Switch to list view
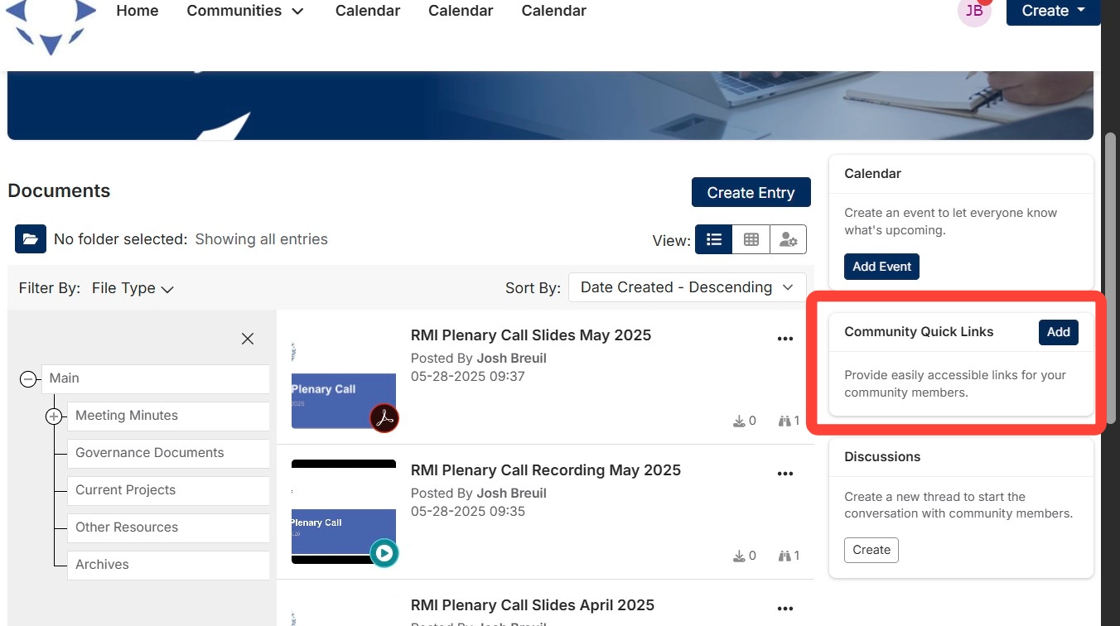Image resolution: width=1120 pixels, height=626 pixels. pos(714,239)
